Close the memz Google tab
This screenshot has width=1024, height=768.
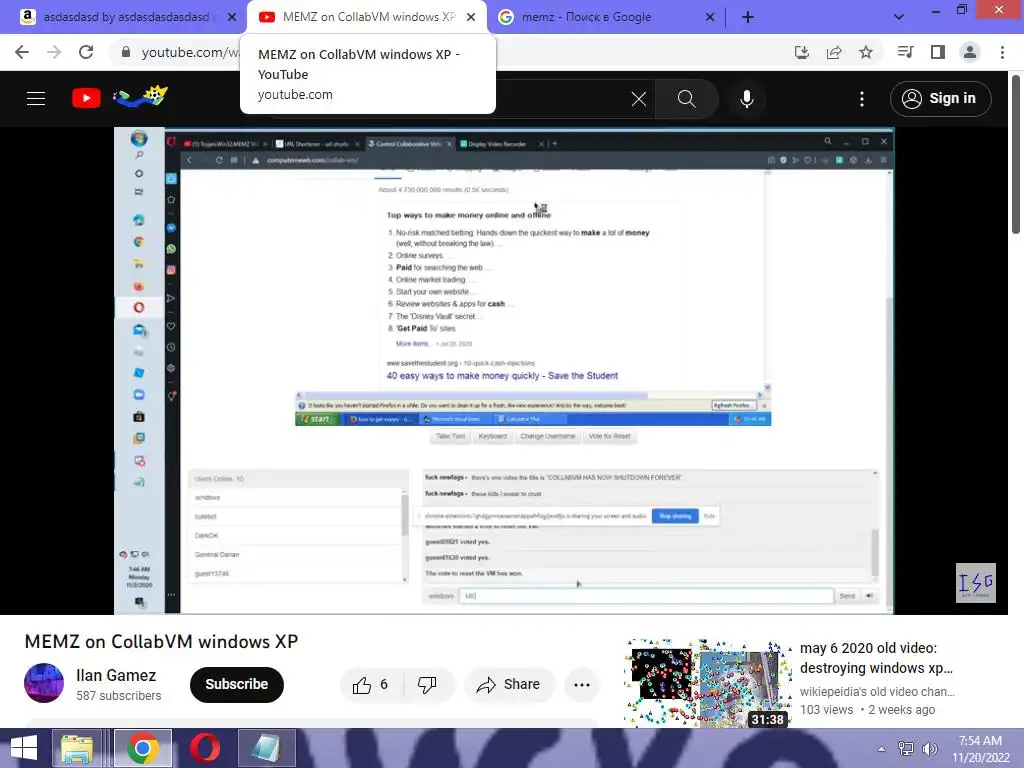710,17
